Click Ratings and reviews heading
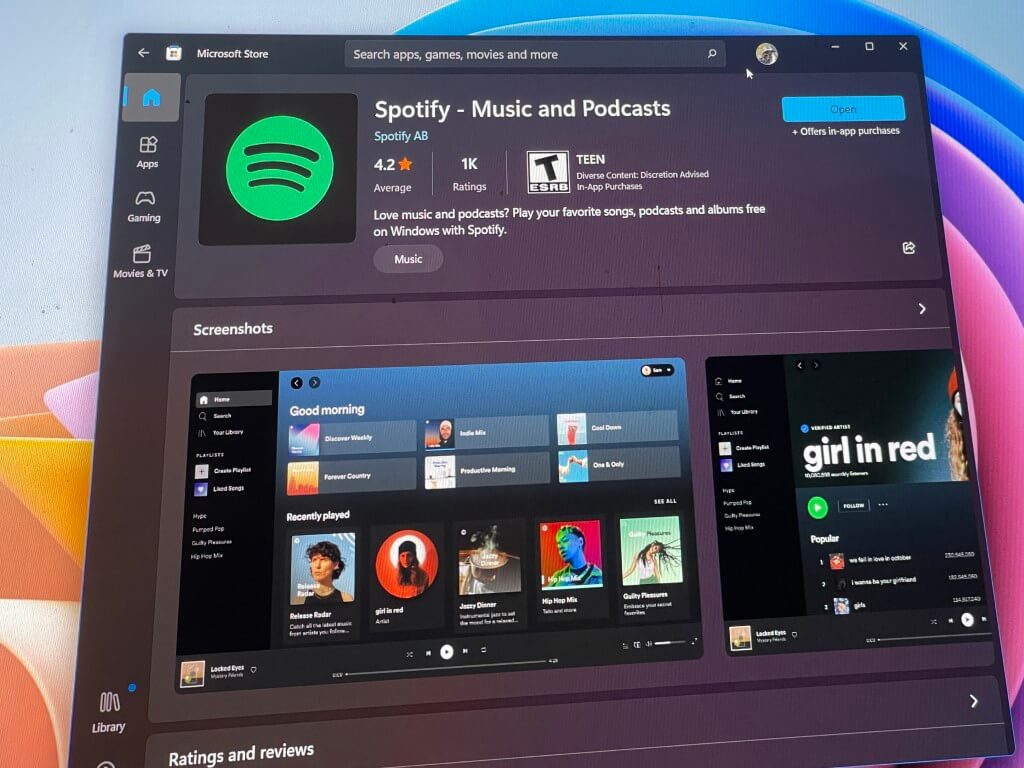The image size is (1024, 768). (x=241, y=754)
